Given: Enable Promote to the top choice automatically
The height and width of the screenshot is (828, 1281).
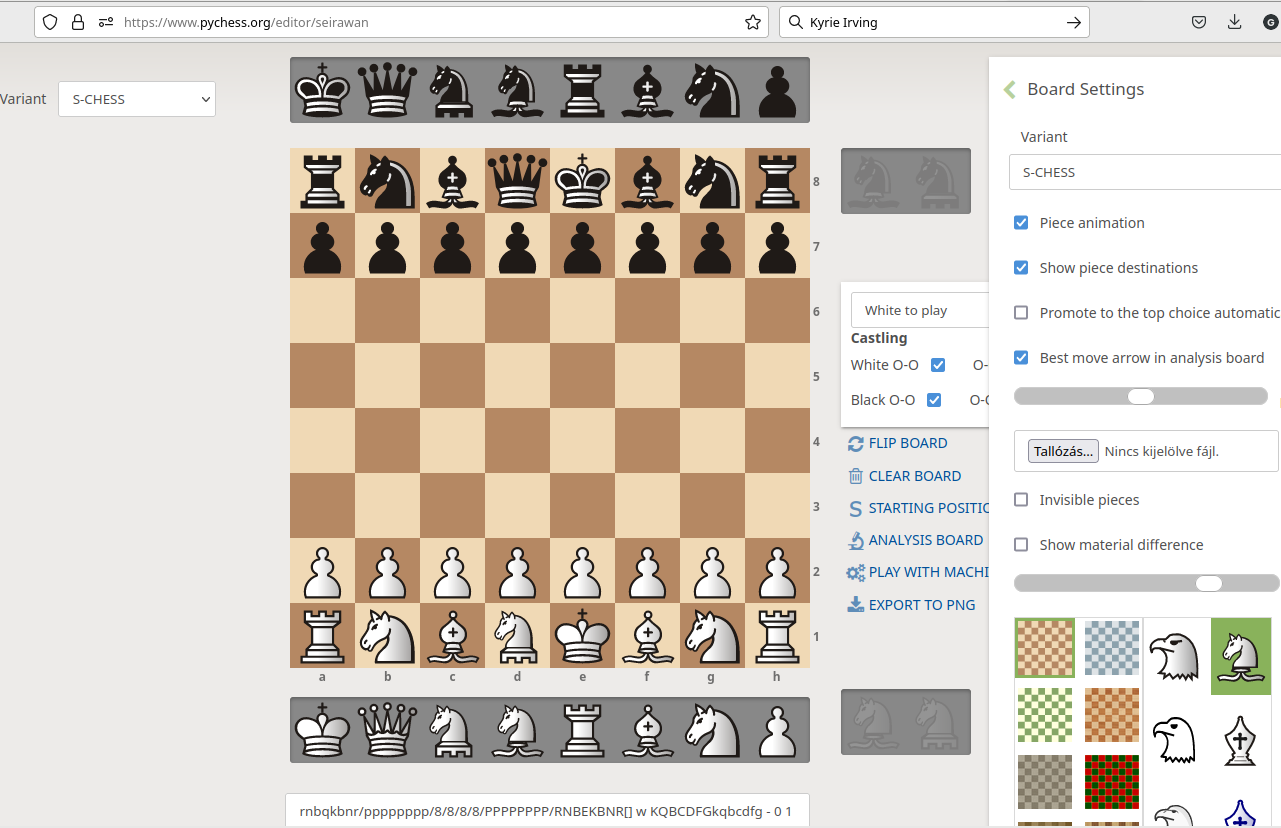Looking at the screenshot, I should [1021, 313].
